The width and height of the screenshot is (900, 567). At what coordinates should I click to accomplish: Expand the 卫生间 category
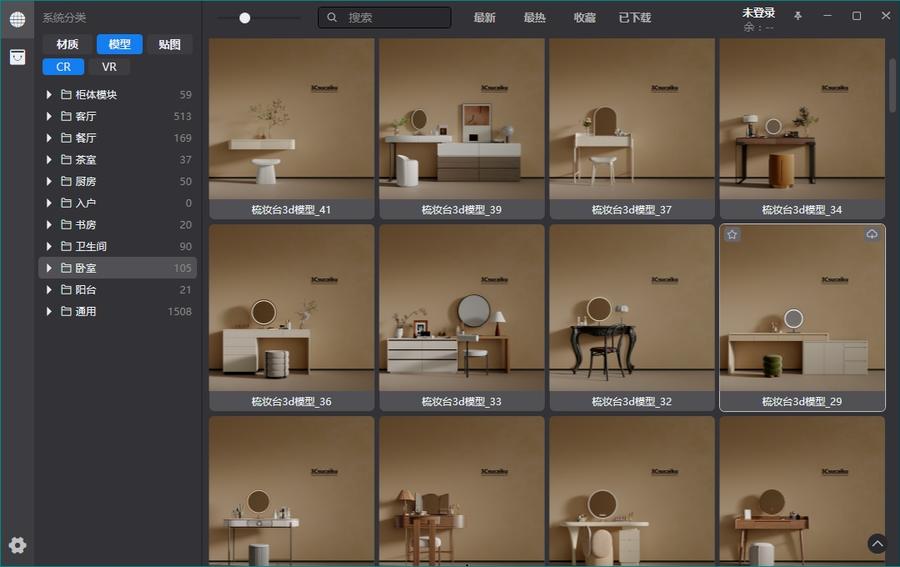pos(49,246)
